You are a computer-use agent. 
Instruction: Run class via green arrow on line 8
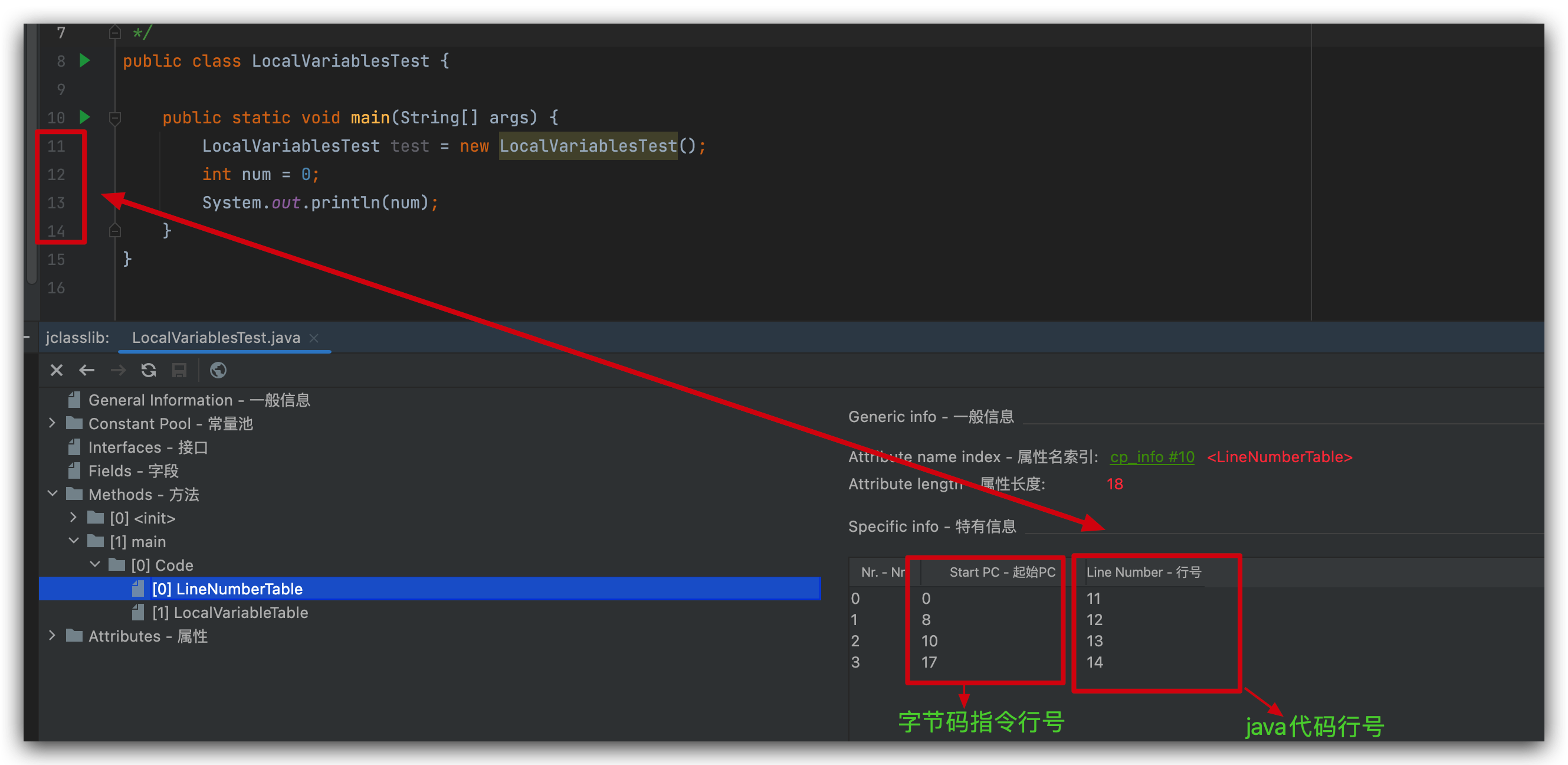(84, 60)
